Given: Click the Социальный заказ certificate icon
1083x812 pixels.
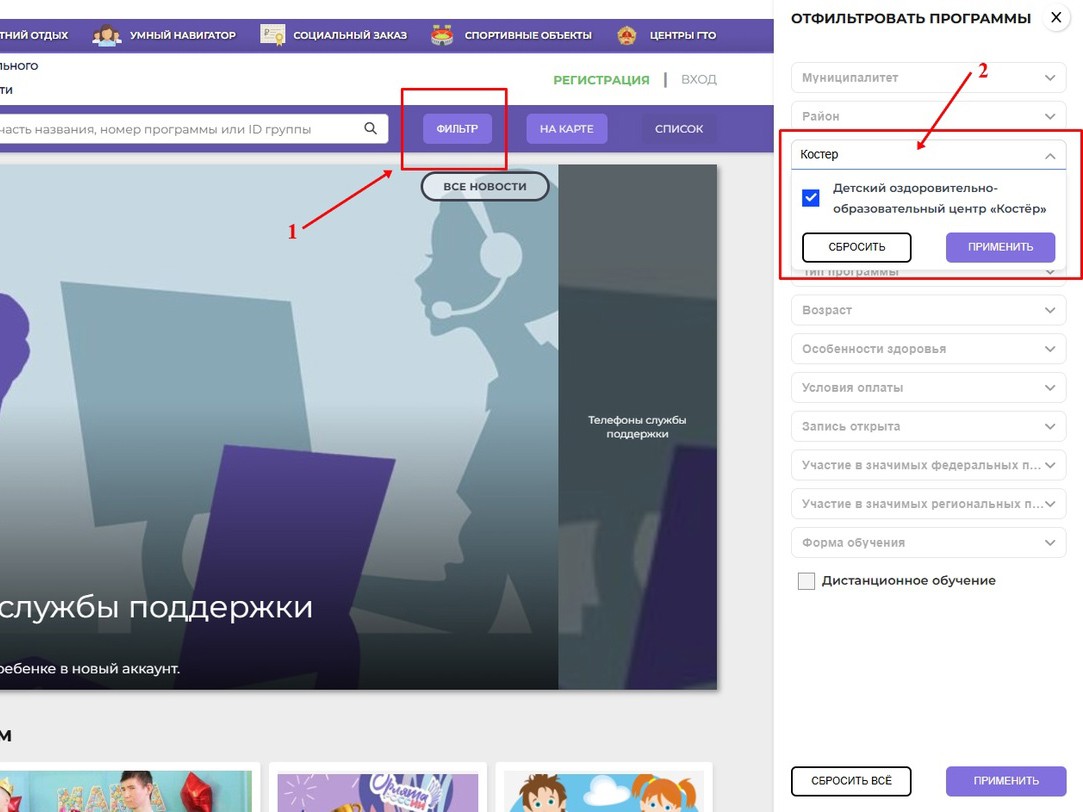Looking at the screenshot, I should coord(271,35).
